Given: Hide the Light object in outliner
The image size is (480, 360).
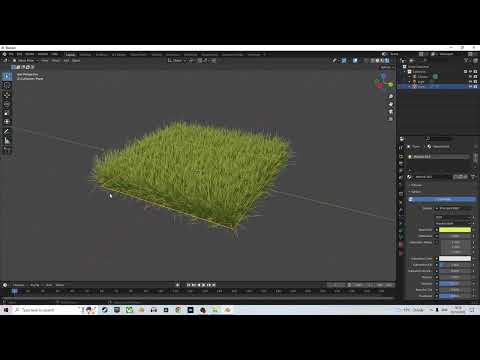Looking at the screenshot, I should click(471, 81).
